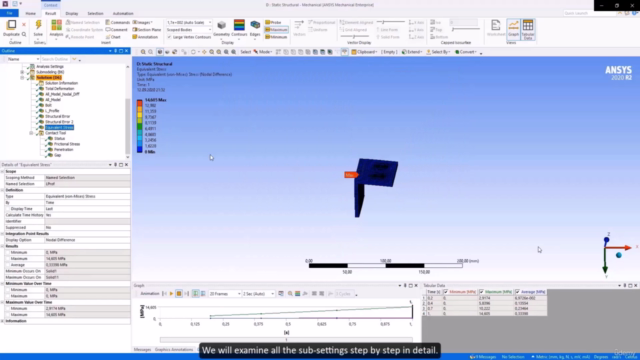
Task: Insert a Chart
Action: [113, 37]
